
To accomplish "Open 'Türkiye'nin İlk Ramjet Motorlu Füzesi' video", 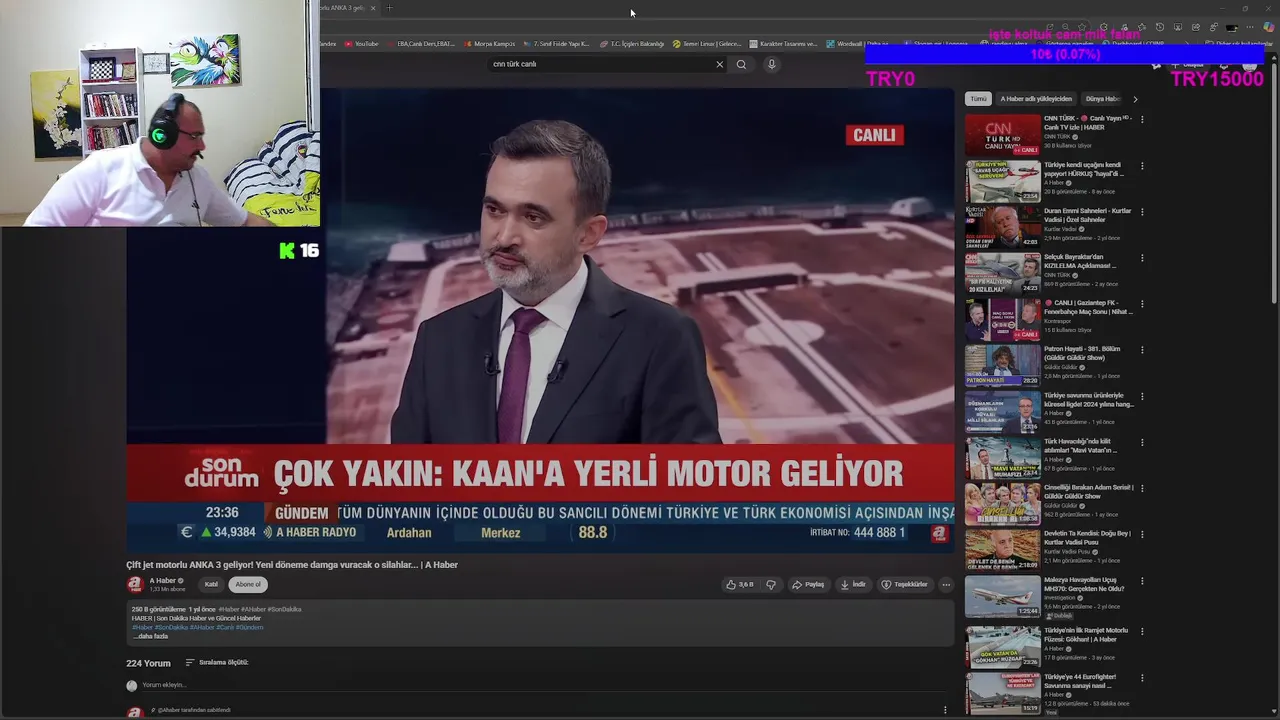I will (x=1086, y=634).
